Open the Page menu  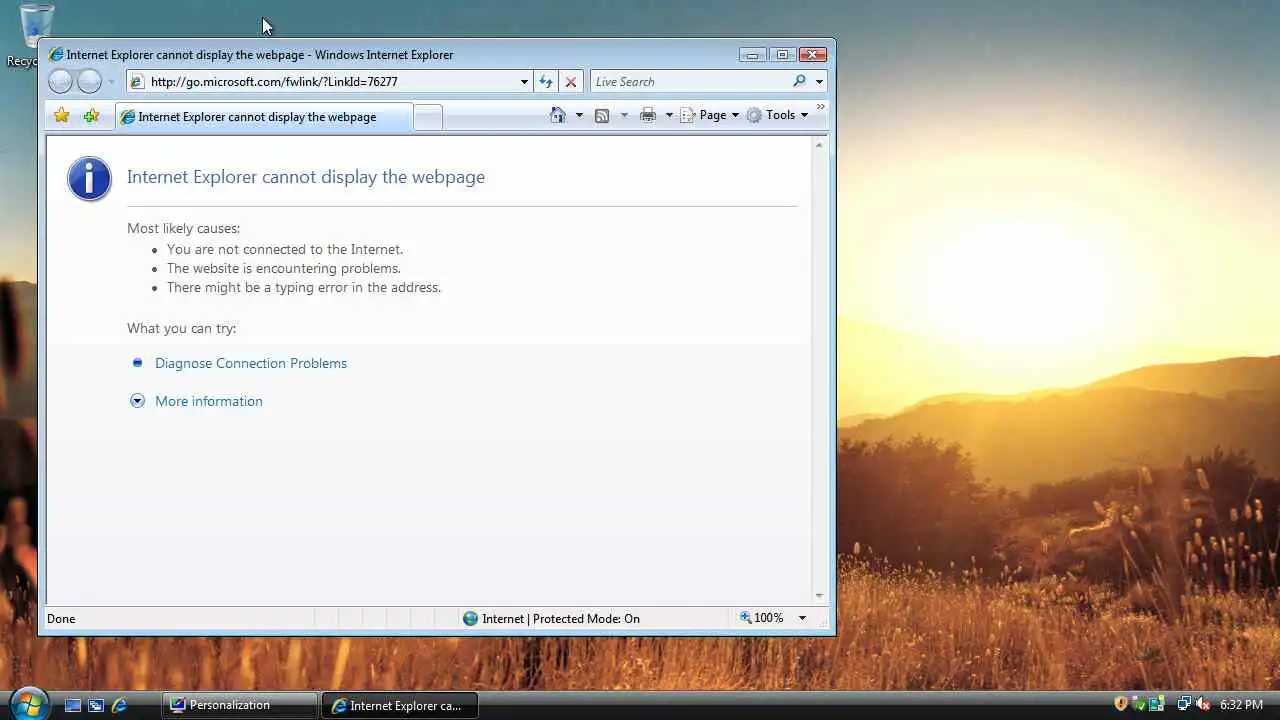pyautogui.click(x=710, y=115)
